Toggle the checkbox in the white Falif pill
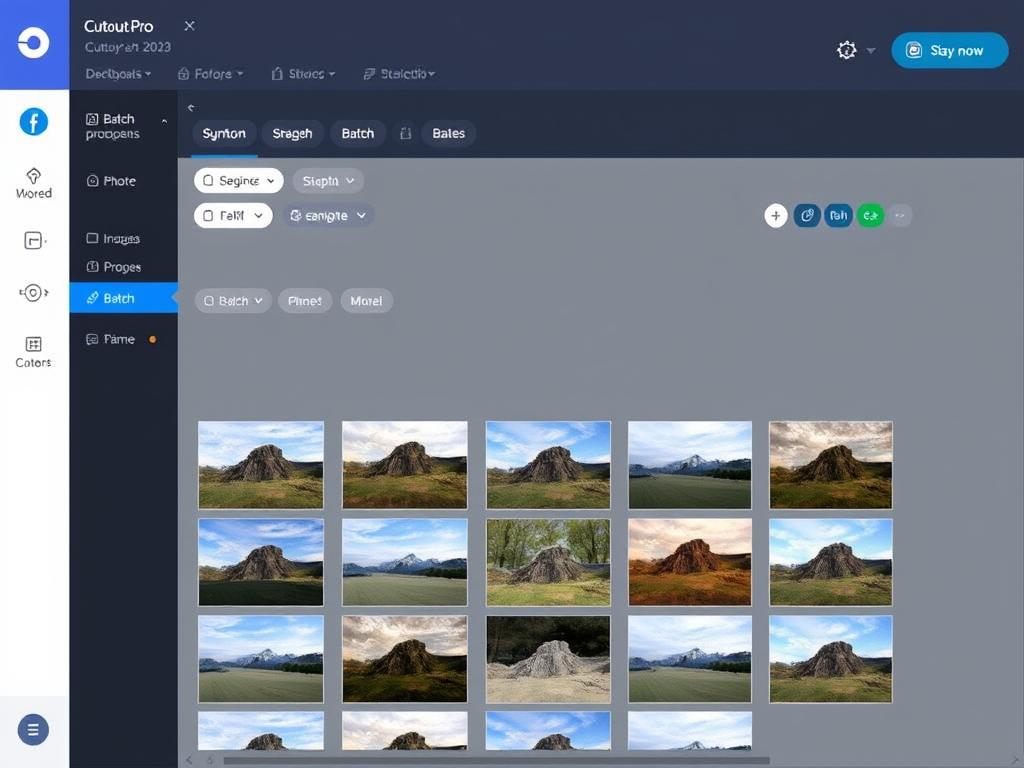Image resolution: width=1024 pixels, height=768 pixels. coord(209,215)
